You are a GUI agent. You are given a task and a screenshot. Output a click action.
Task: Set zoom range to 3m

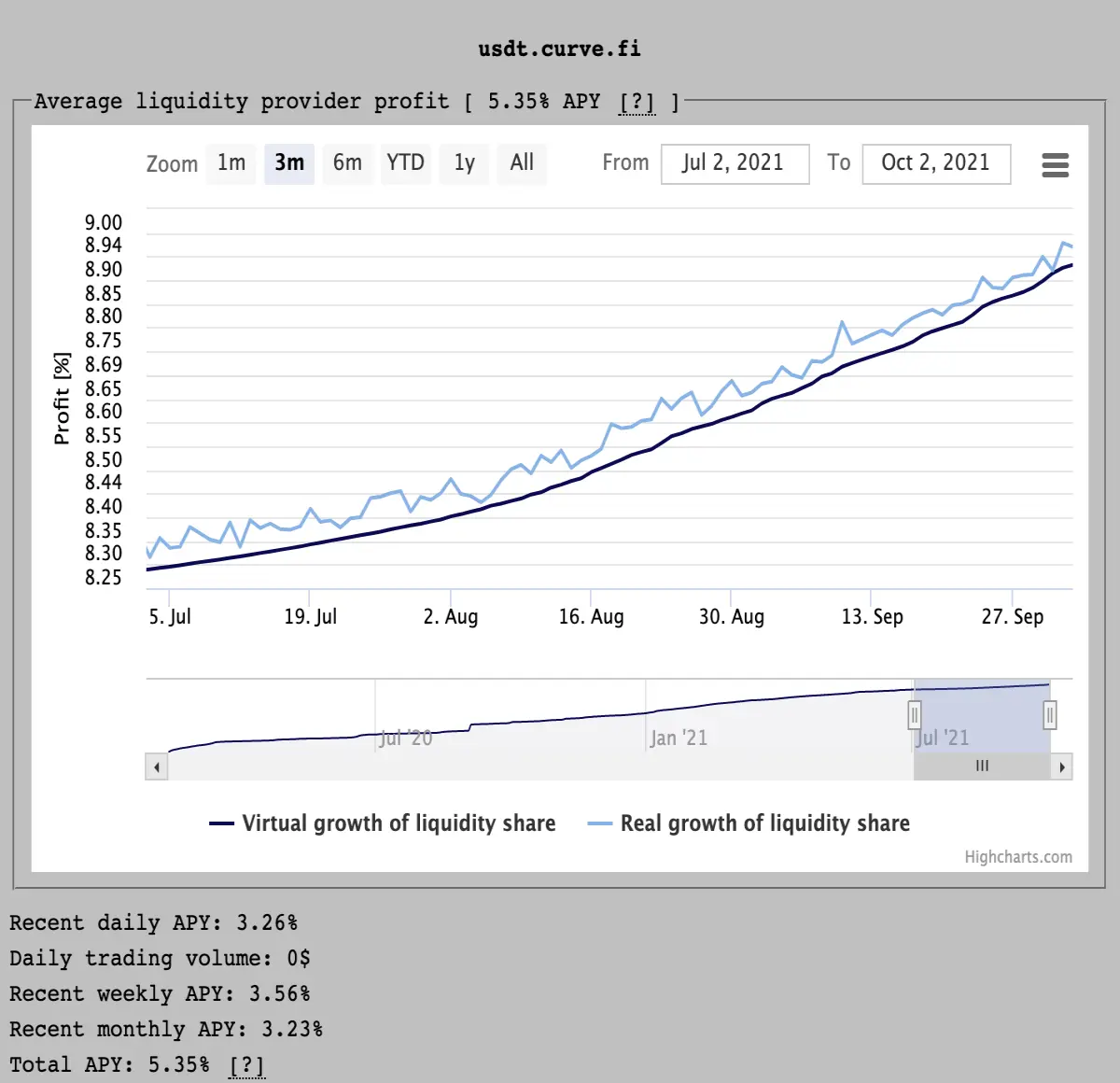289,163
